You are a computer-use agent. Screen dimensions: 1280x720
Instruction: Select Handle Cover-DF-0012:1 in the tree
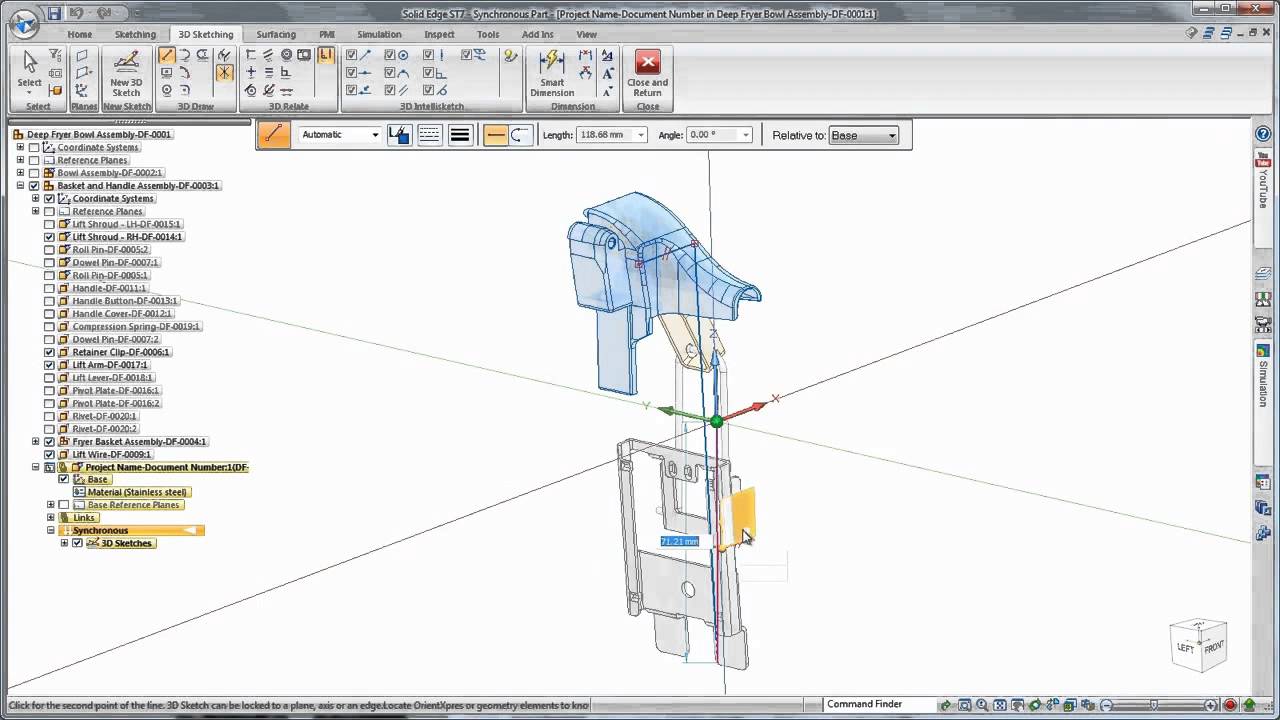pos(122,314)
